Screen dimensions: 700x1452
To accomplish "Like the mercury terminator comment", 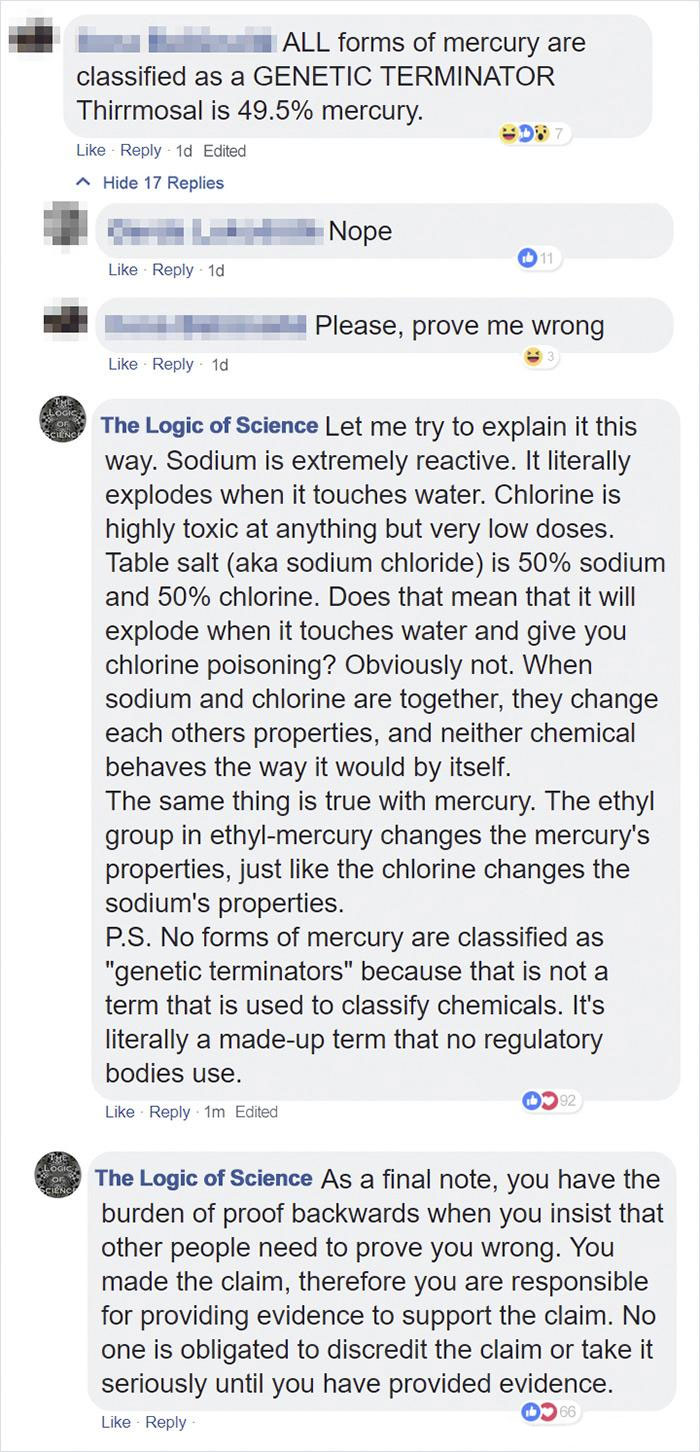I will [x=91, y=150].
